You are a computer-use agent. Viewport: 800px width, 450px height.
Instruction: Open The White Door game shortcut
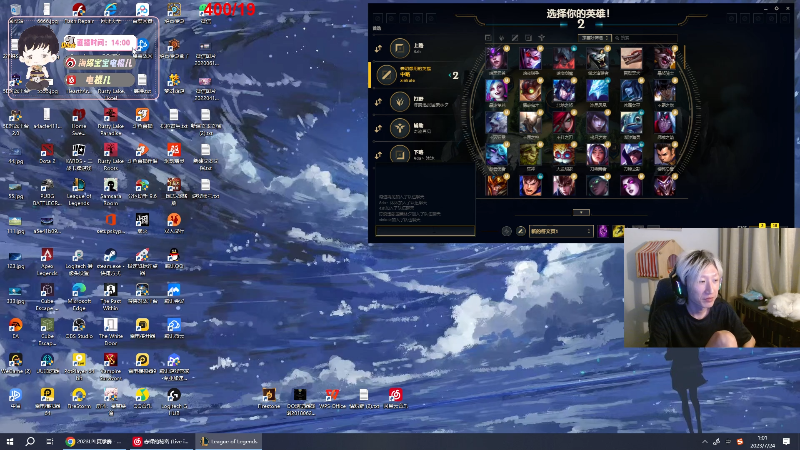[111, 332]
